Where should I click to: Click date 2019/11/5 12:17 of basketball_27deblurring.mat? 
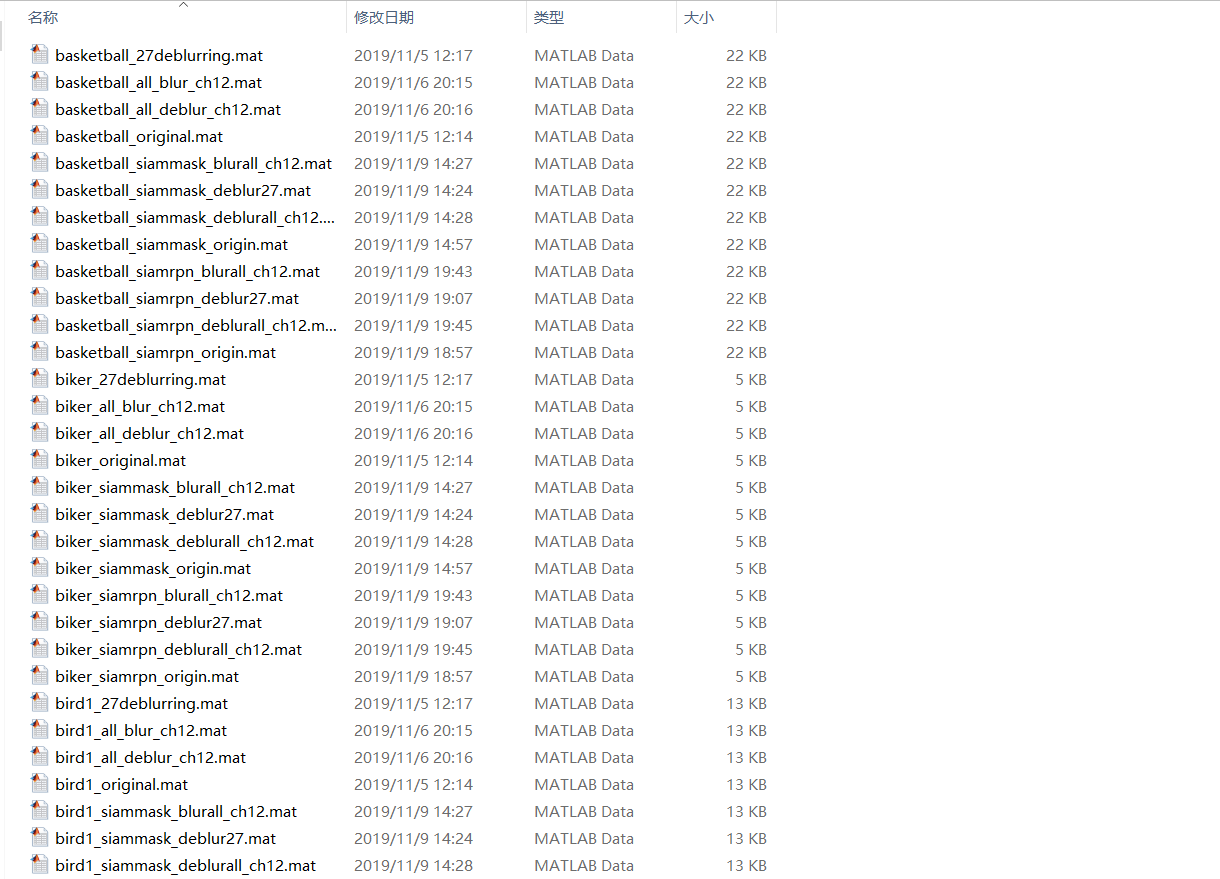tap(413, 55)
